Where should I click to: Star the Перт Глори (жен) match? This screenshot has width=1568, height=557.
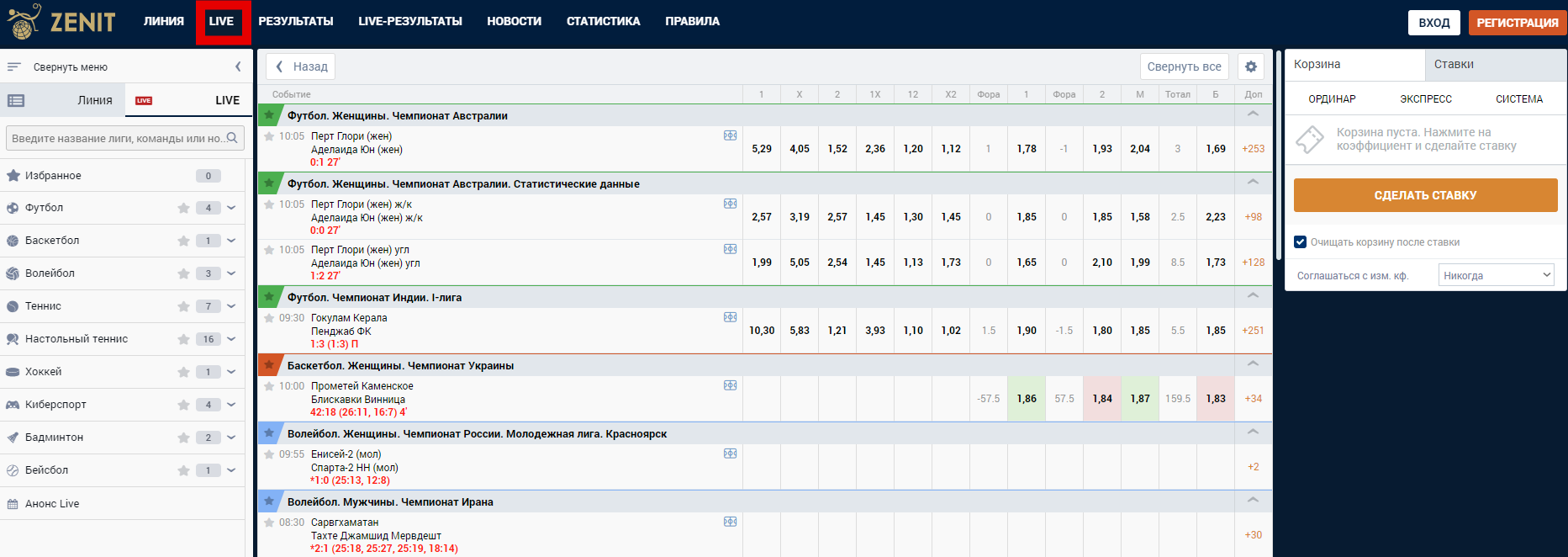pos(269,136)
